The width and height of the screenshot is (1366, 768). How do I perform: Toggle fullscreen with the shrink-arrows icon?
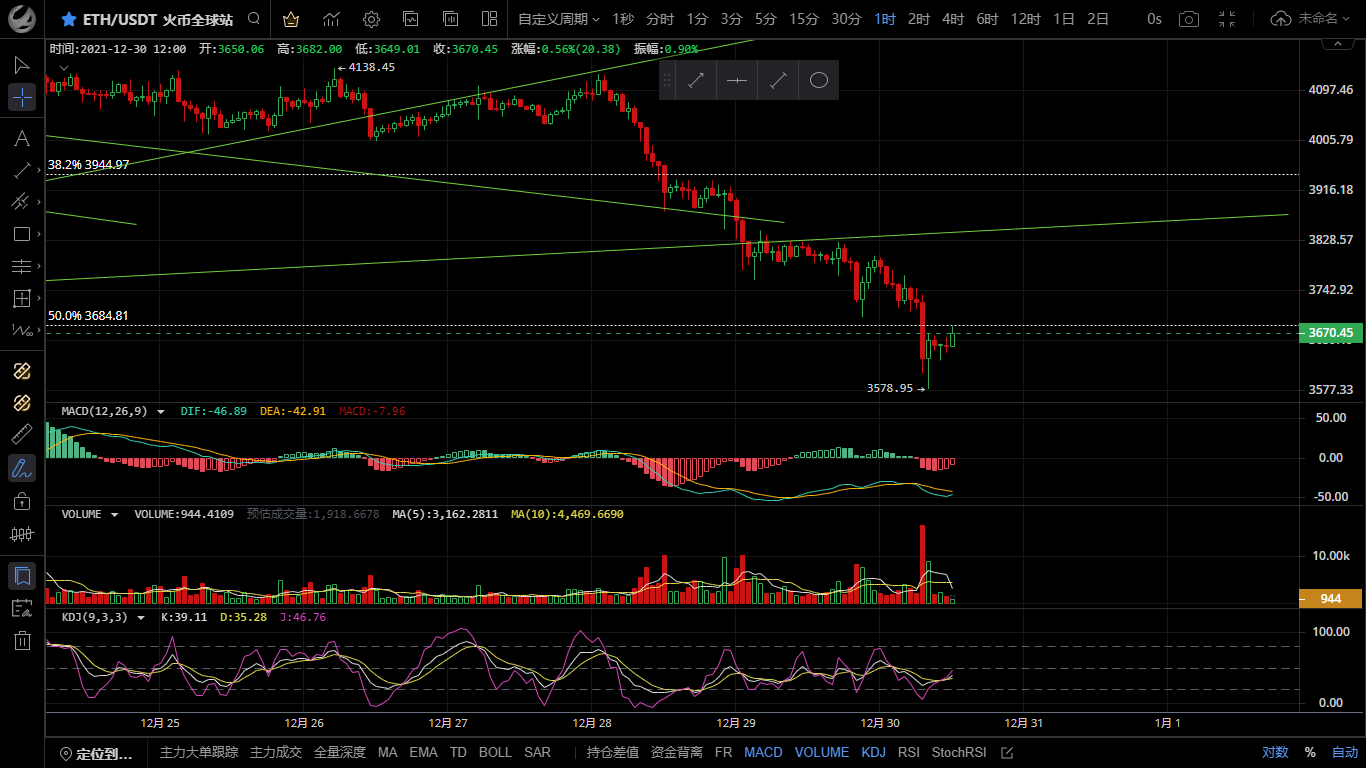pyautogui.click(x=1227, y=19)
